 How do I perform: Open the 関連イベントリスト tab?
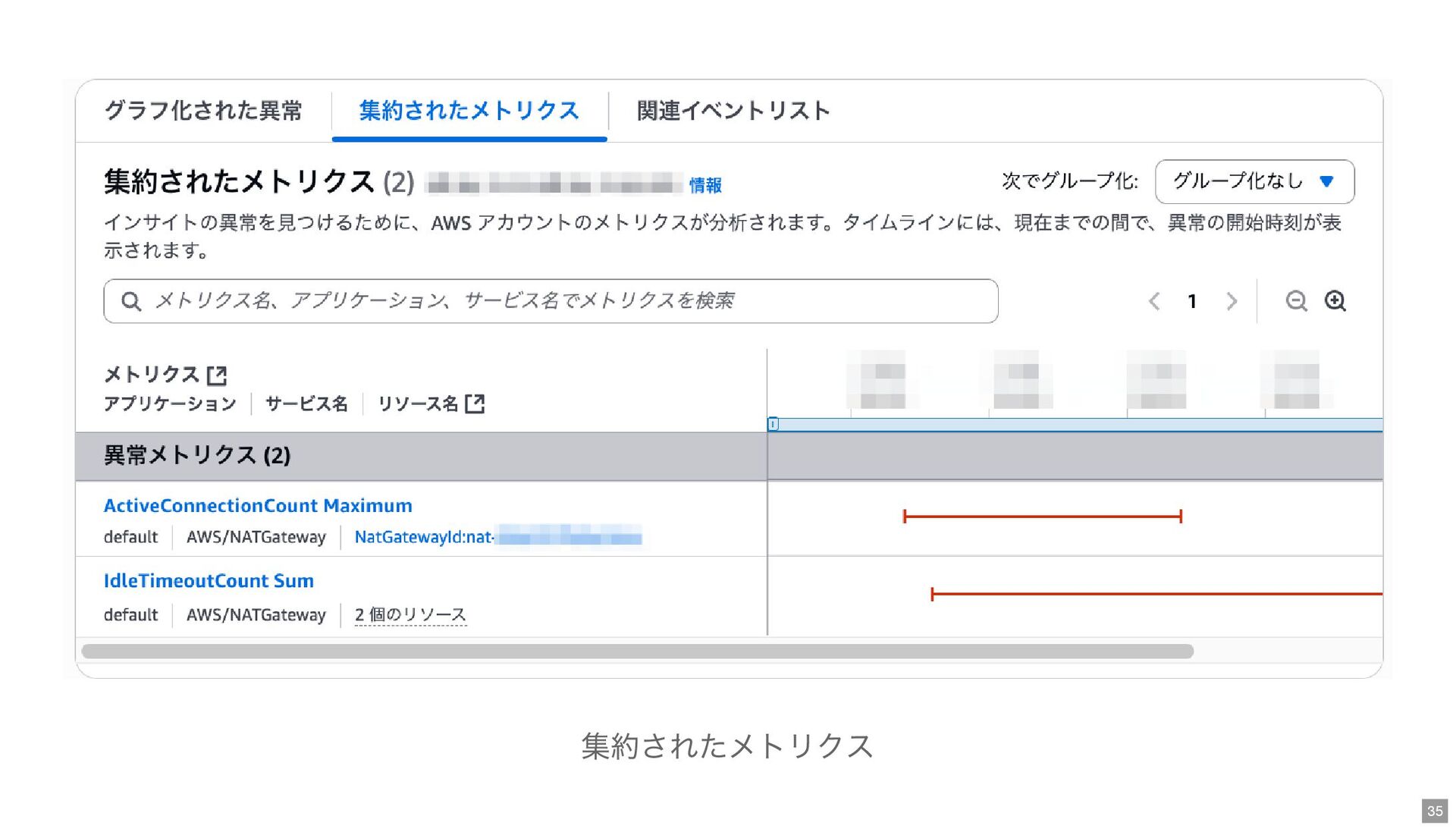click(733, 111)
